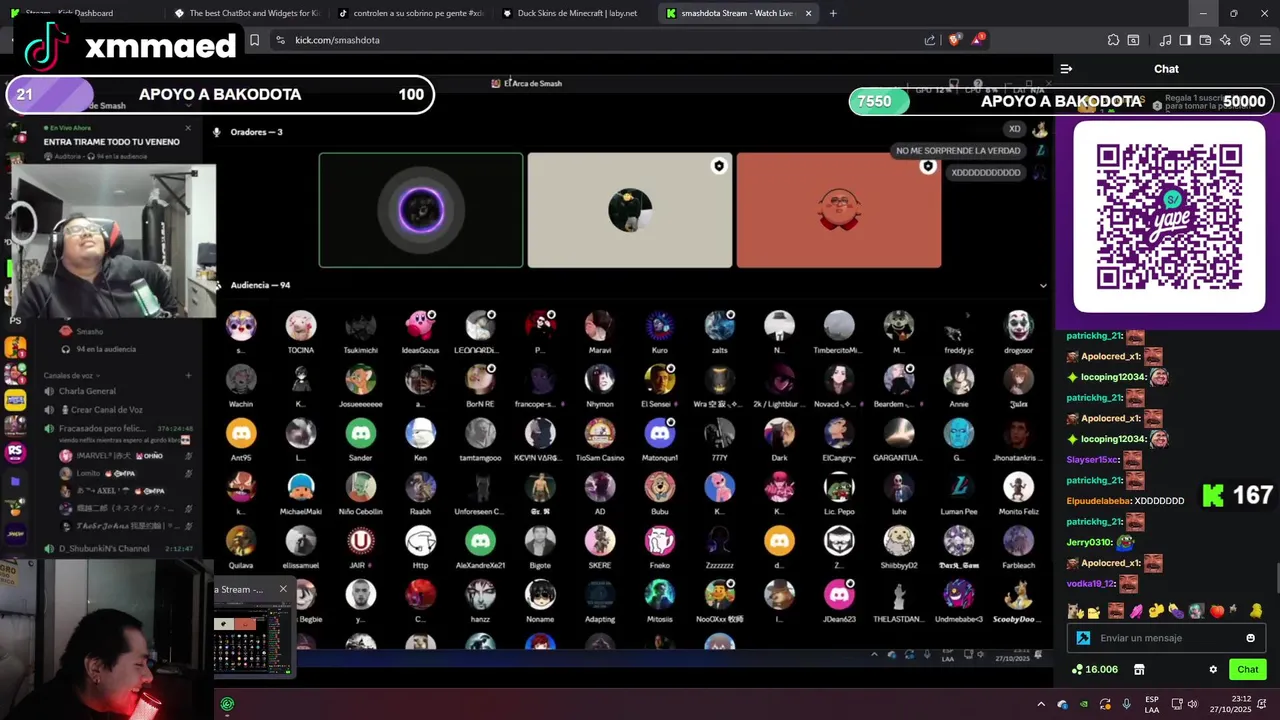This screenshot has width=1280, height=720.
Task: Open the Discord server folder icon
Action: point(15,481)
